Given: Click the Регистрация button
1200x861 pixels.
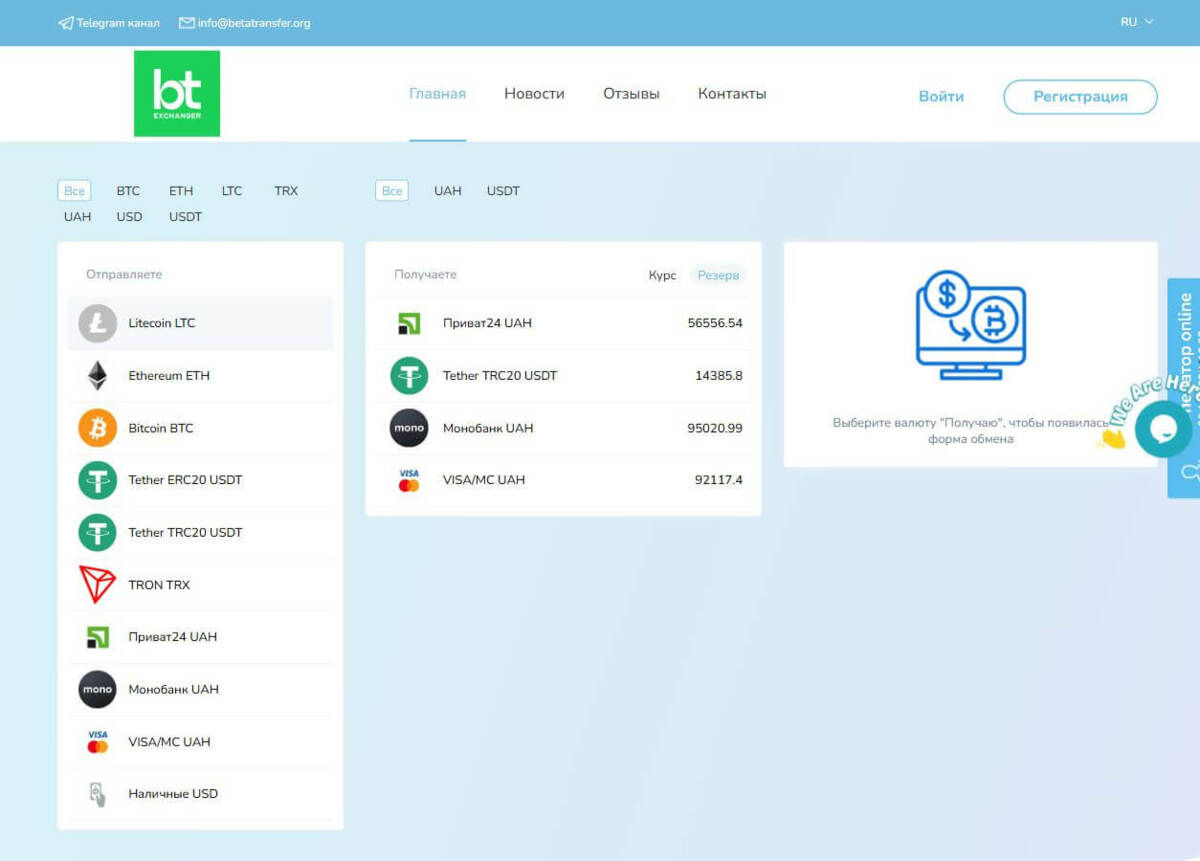Looking at the screenshot, I should pyautogui.click(x=1080, y=97).
